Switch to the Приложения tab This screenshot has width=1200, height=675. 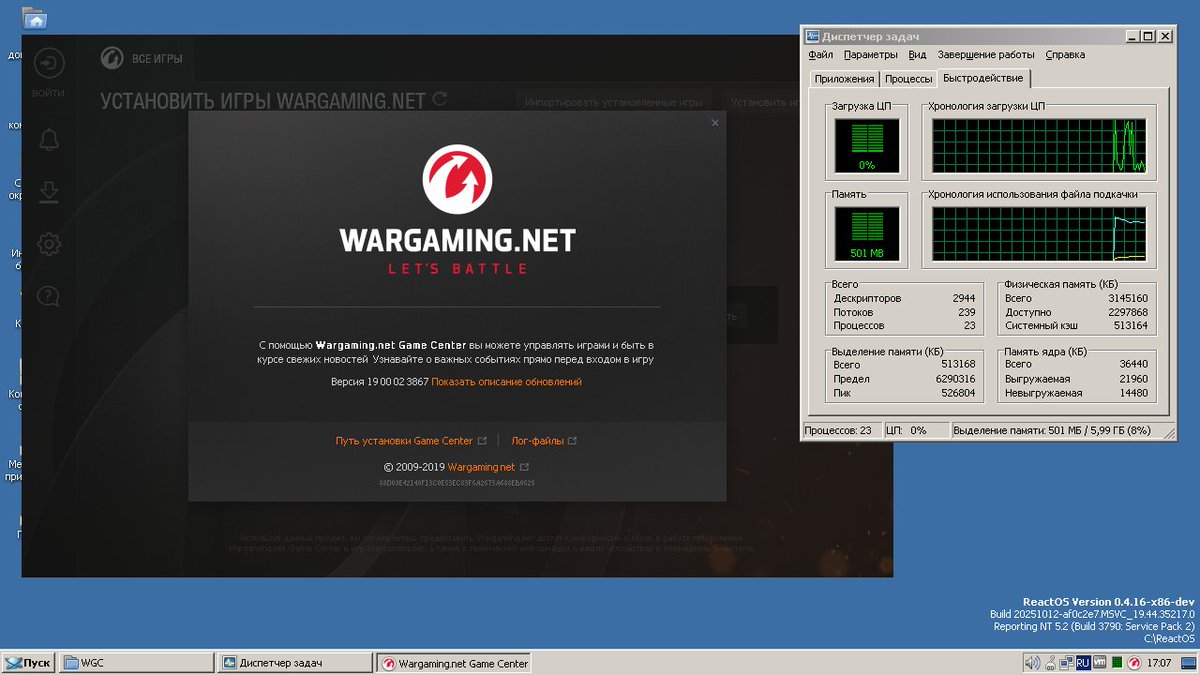tap(844, 79)
